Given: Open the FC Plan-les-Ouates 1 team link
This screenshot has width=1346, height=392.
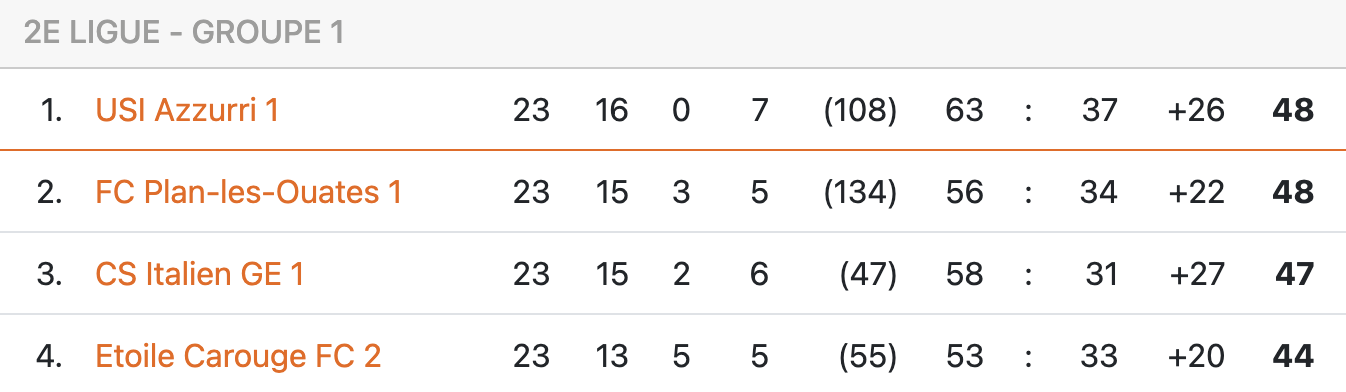Looking at the screenshot, I should (248, 191).
